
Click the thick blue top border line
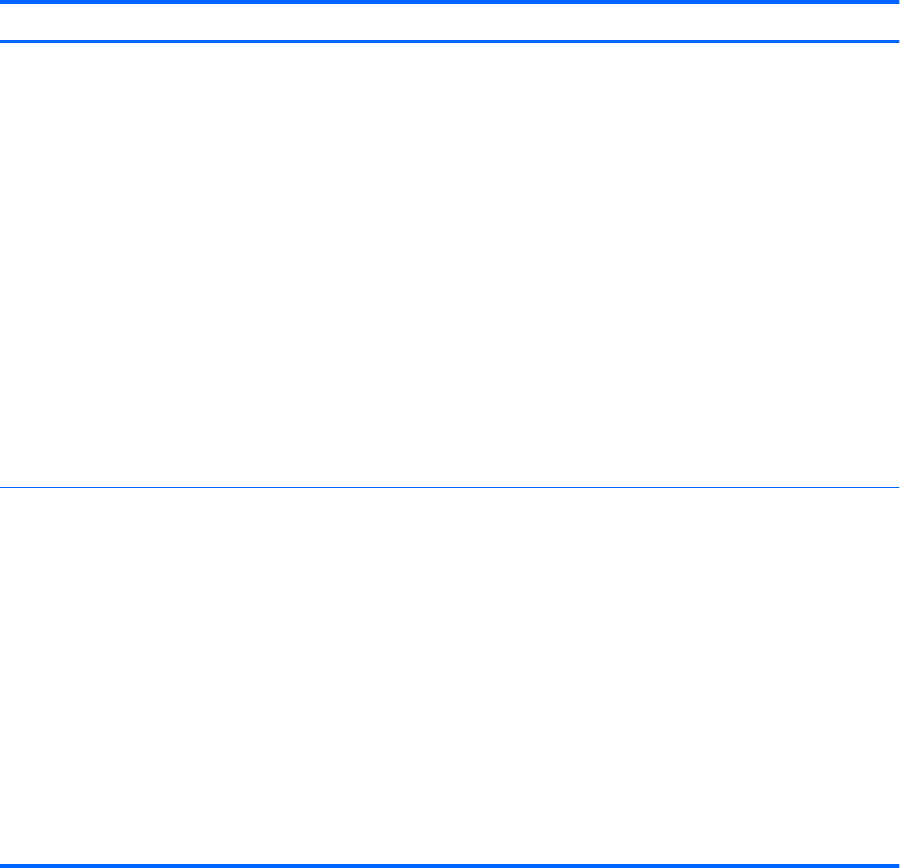coord(450,2)
